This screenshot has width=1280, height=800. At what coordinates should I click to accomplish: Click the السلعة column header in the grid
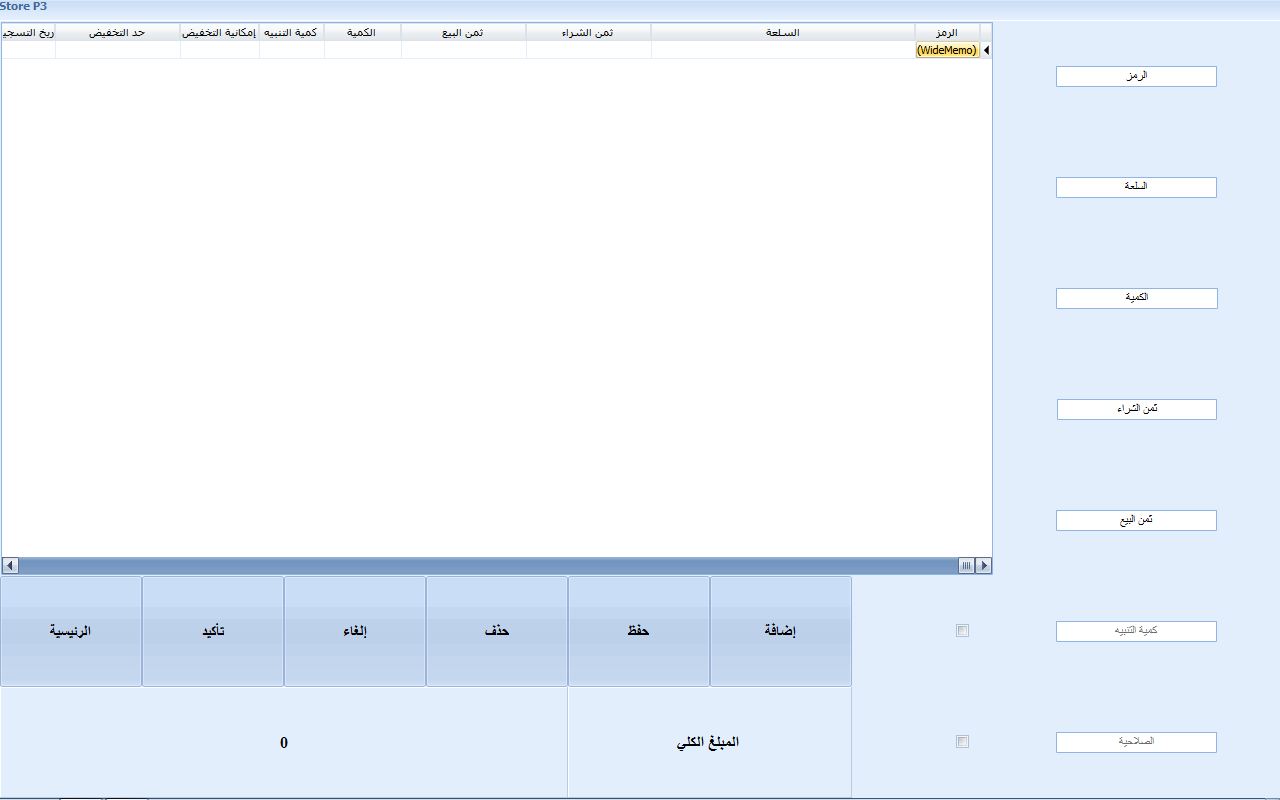pos(782,33)
